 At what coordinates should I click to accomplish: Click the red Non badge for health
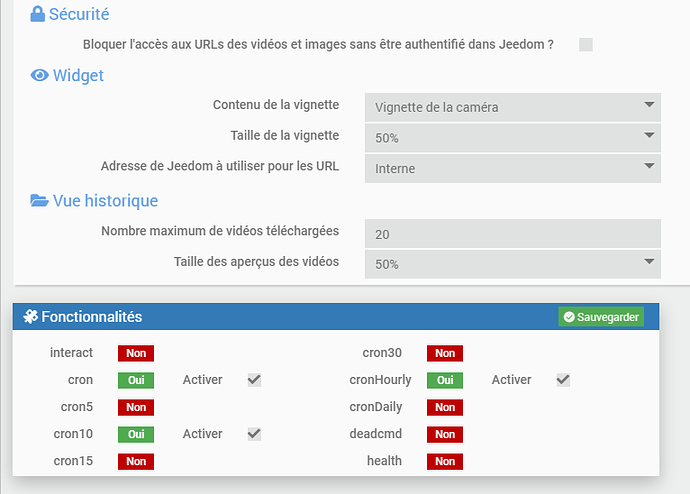point(445,461)
